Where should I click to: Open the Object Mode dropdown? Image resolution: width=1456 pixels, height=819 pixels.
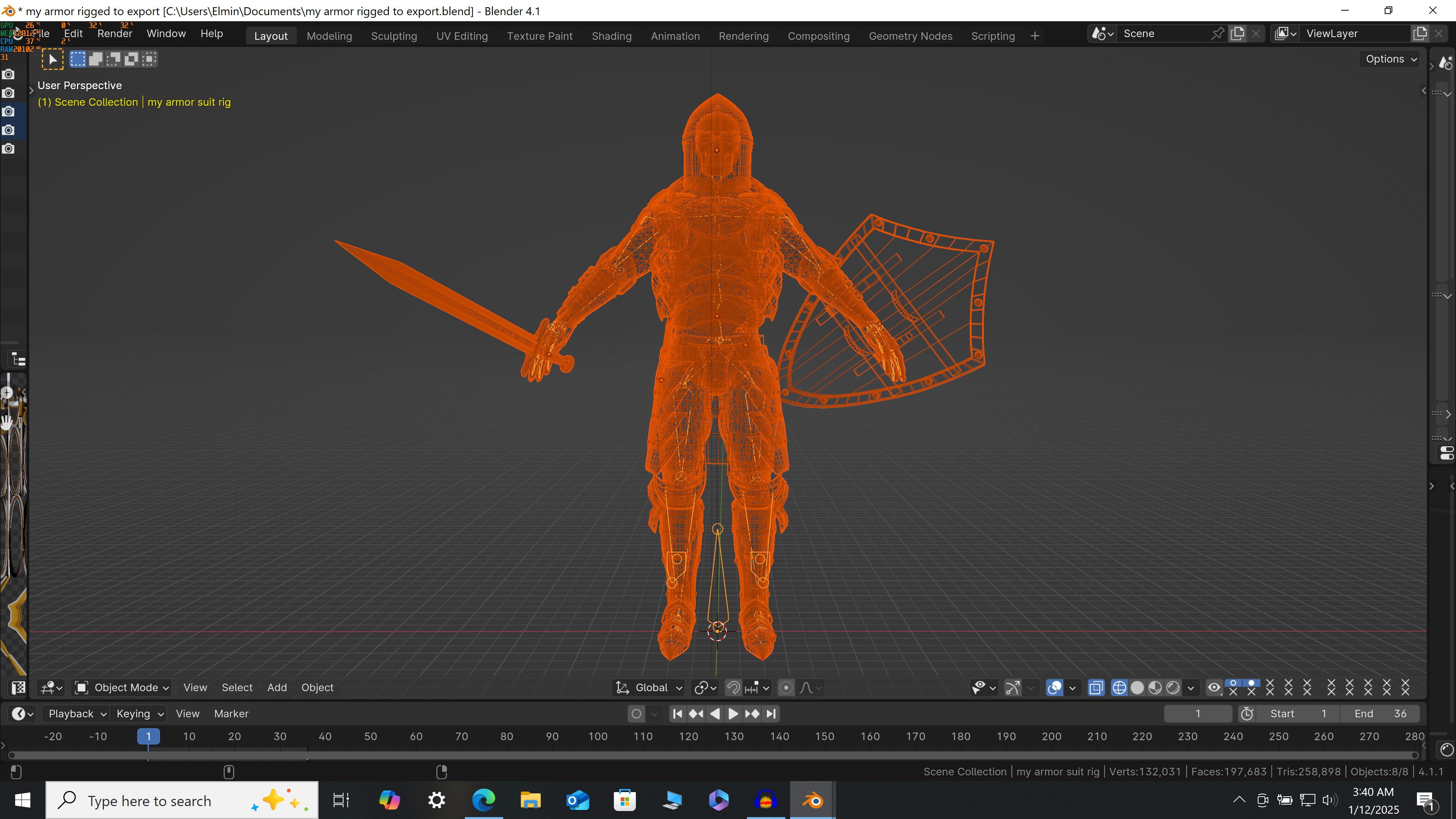tap(122, 687)
